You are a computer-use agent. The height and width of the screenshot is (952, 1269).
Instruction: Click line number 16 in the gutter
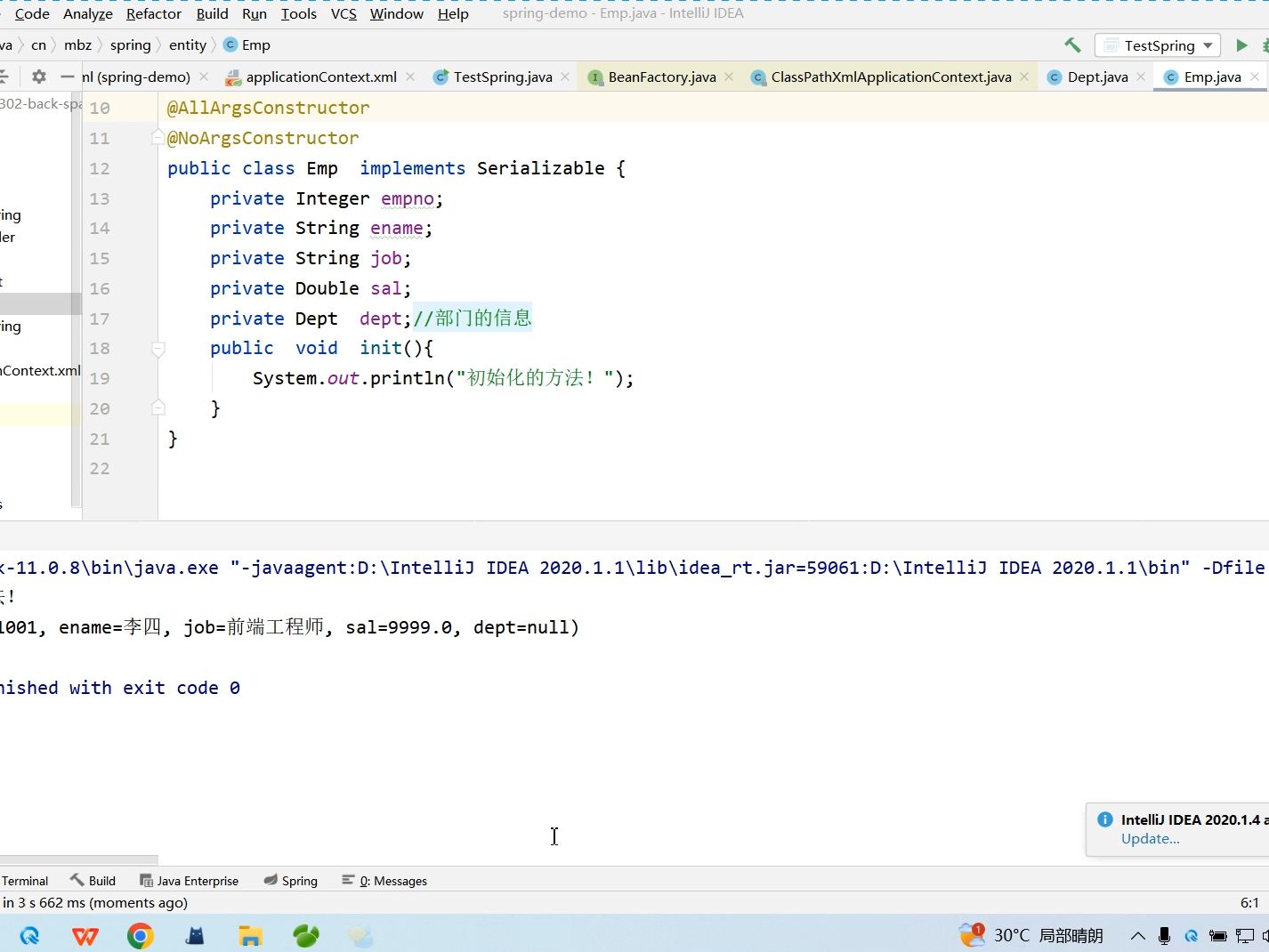[100, 288]
